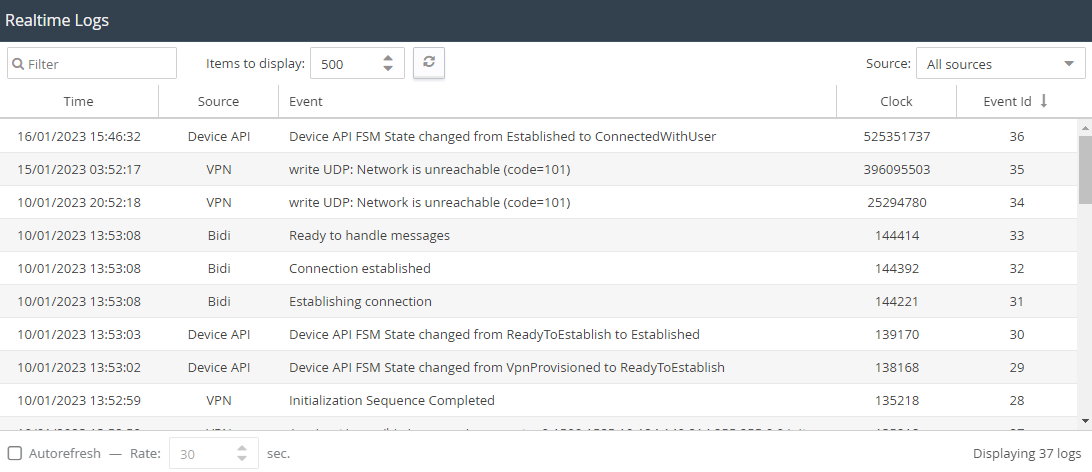
Task: Click clock value 525351737
Action: [x=896, y=136]
